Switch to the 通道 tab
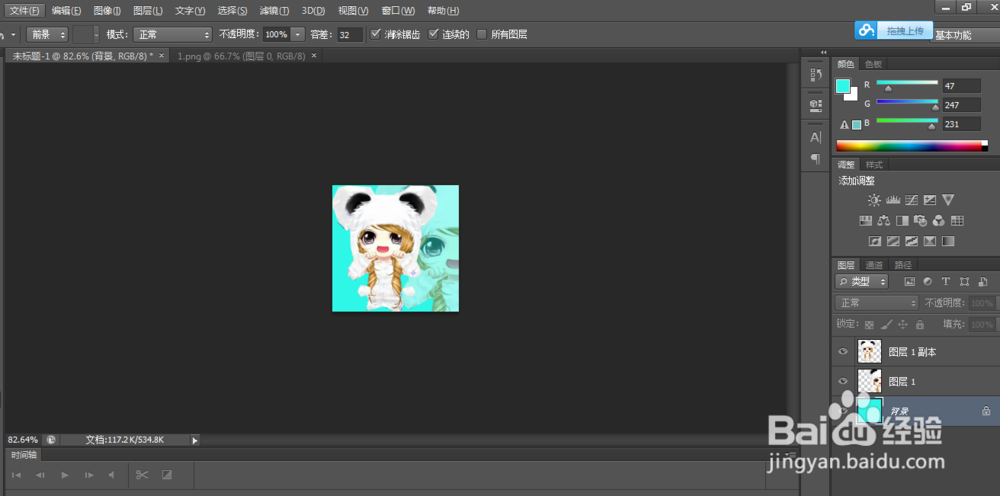Screen dimensions: 1000x496 tap(874, 265)
